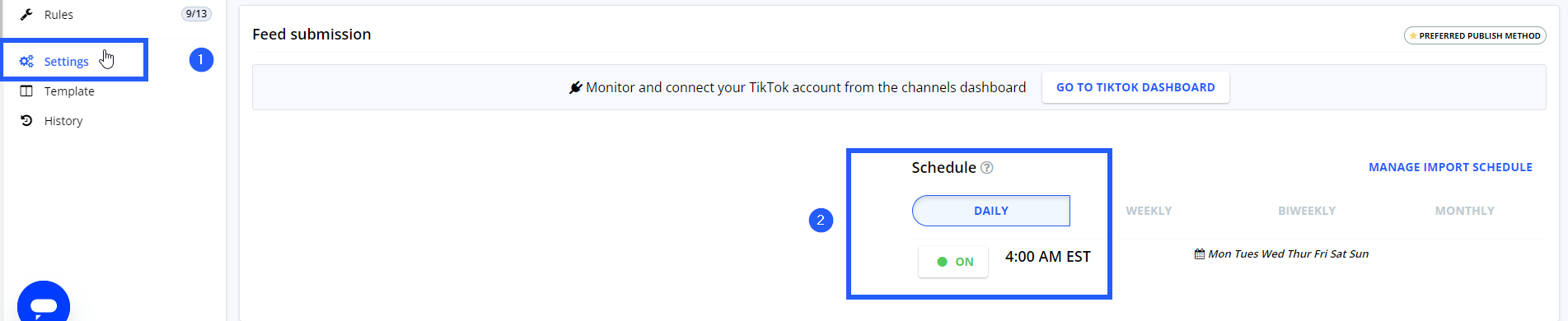Select the DAILY schedule option
1568x321 pixels.
pos(990,211)
